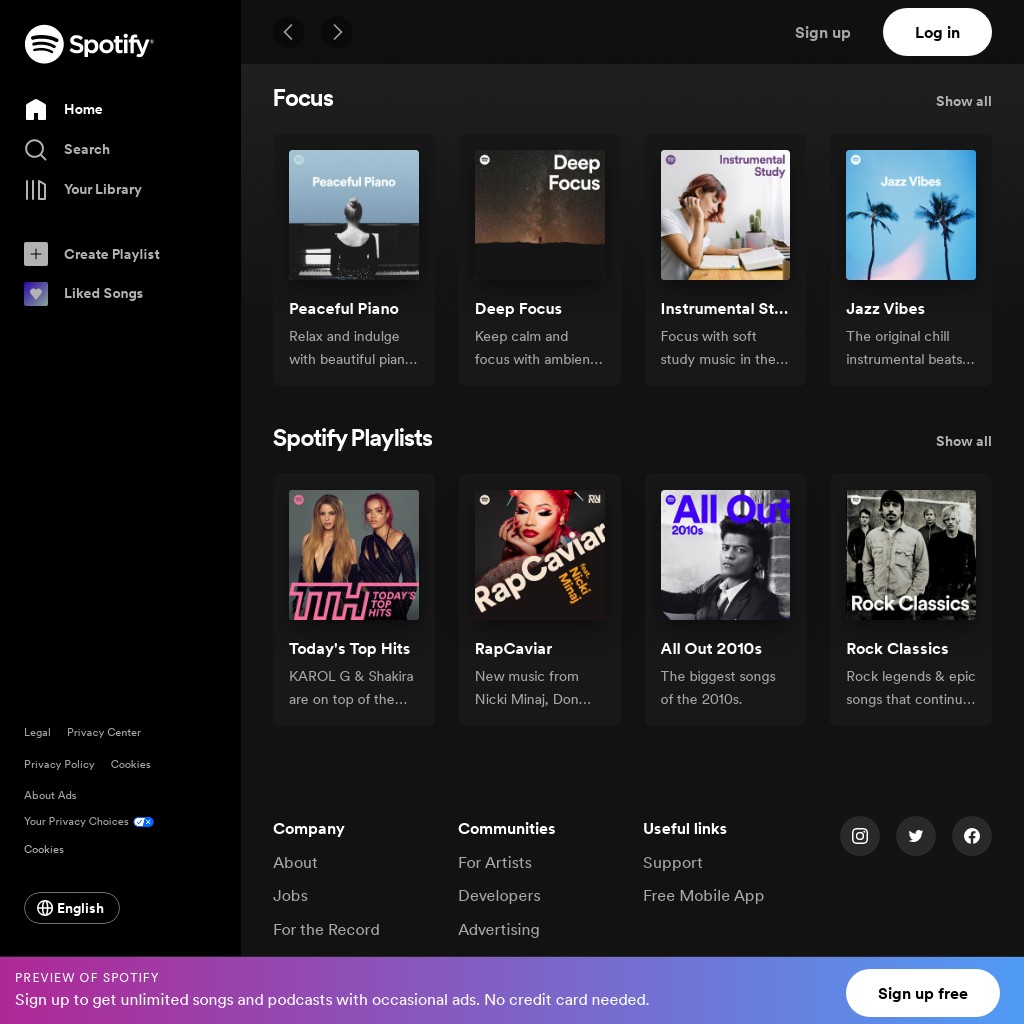Click the RapCaviar title text

click(513, 648)
